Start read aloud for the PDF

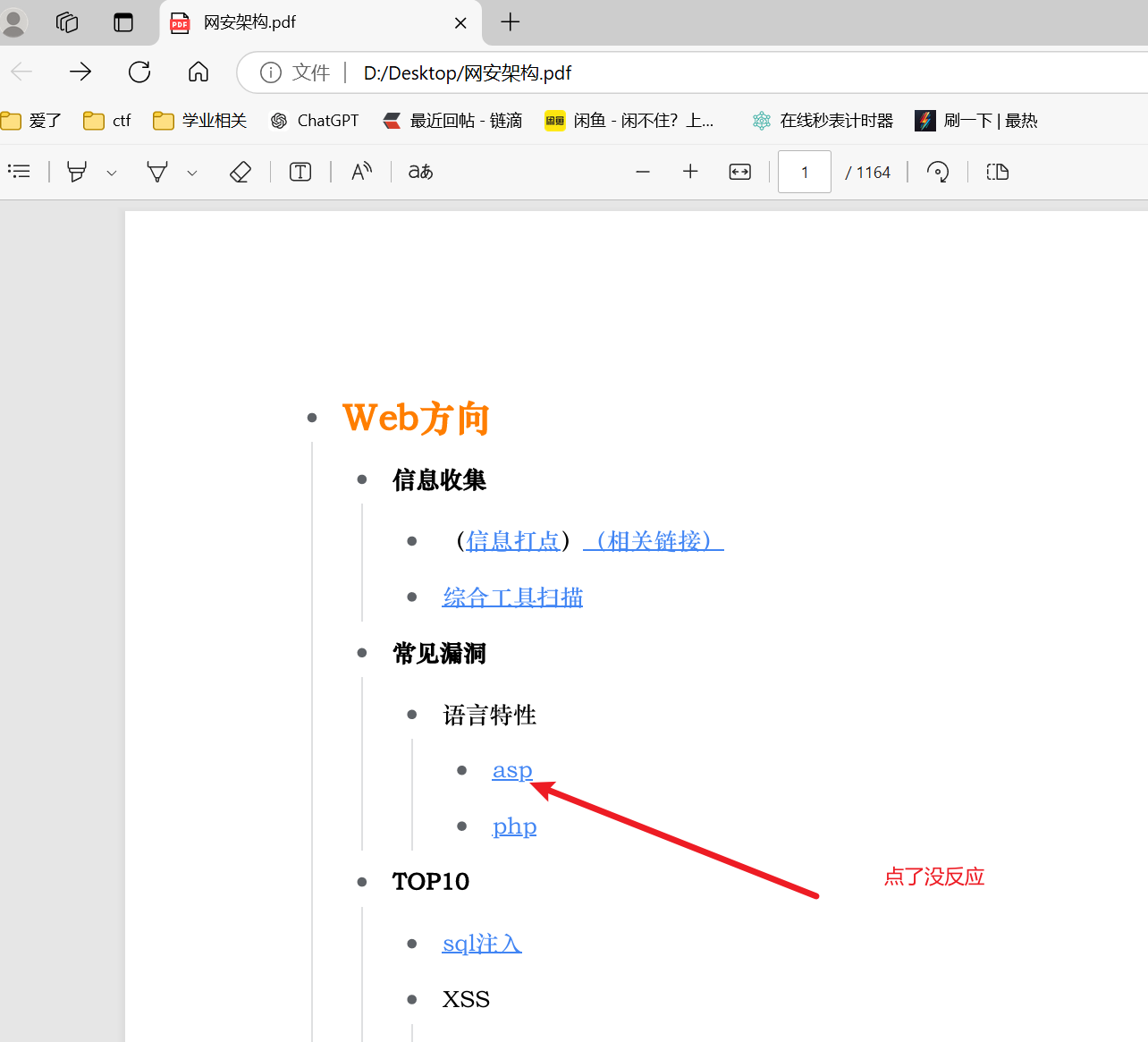click(x=361, y=172)
